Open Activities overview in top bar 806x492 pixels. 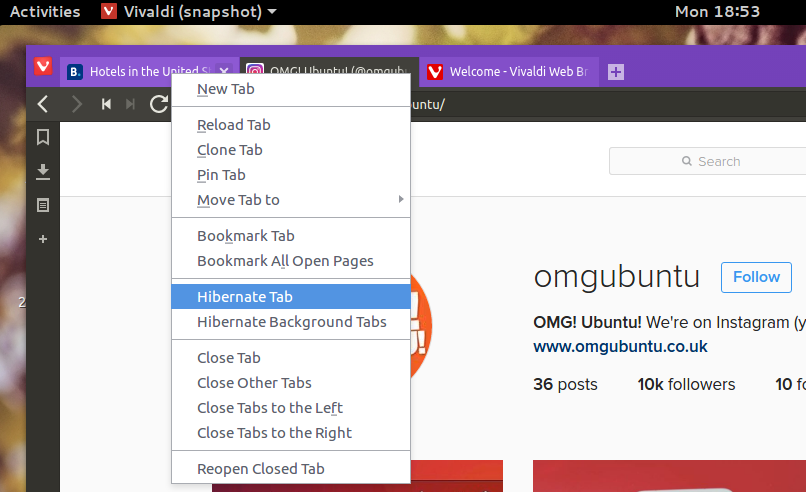click(x=45, y=12)
